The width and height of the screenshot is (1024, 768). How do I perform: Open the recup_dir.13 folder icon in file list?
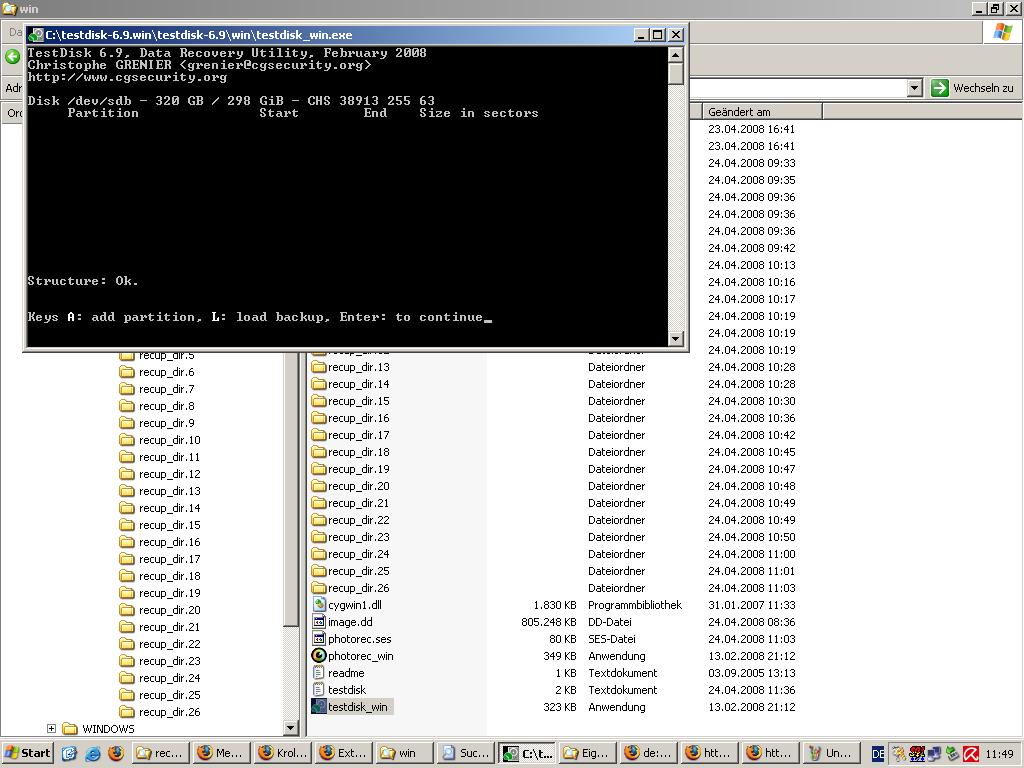point(319,367)
